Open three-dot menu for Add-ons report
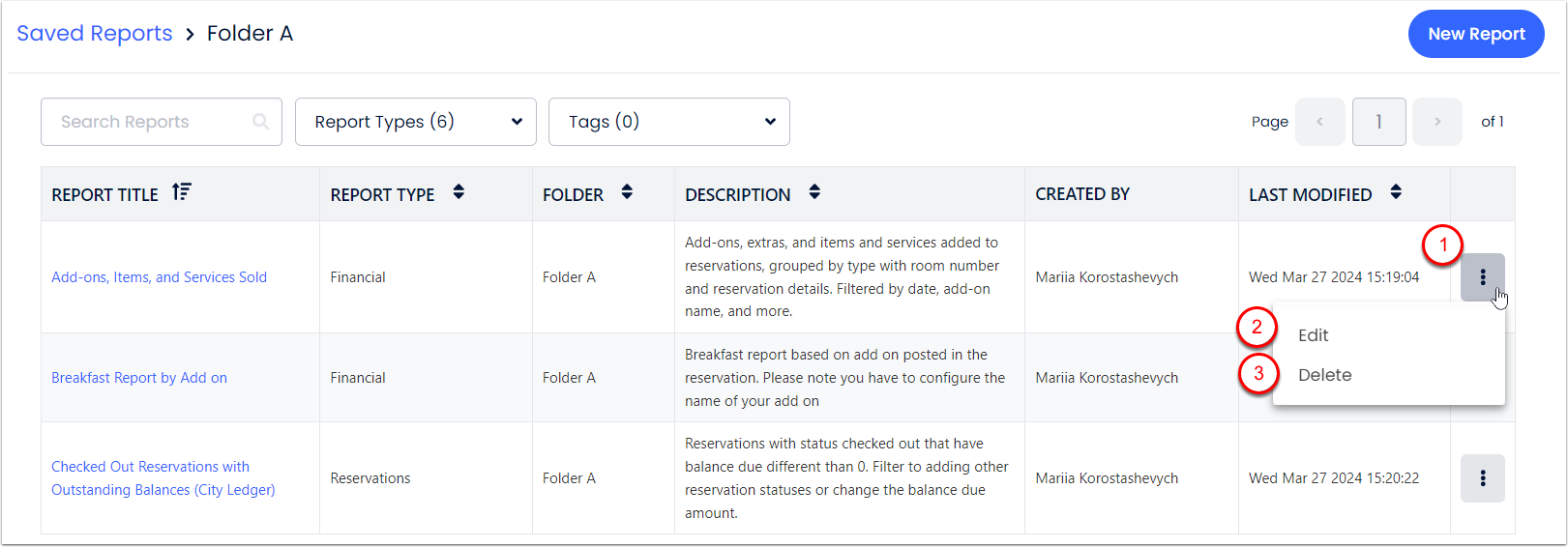 point(1482,277)
